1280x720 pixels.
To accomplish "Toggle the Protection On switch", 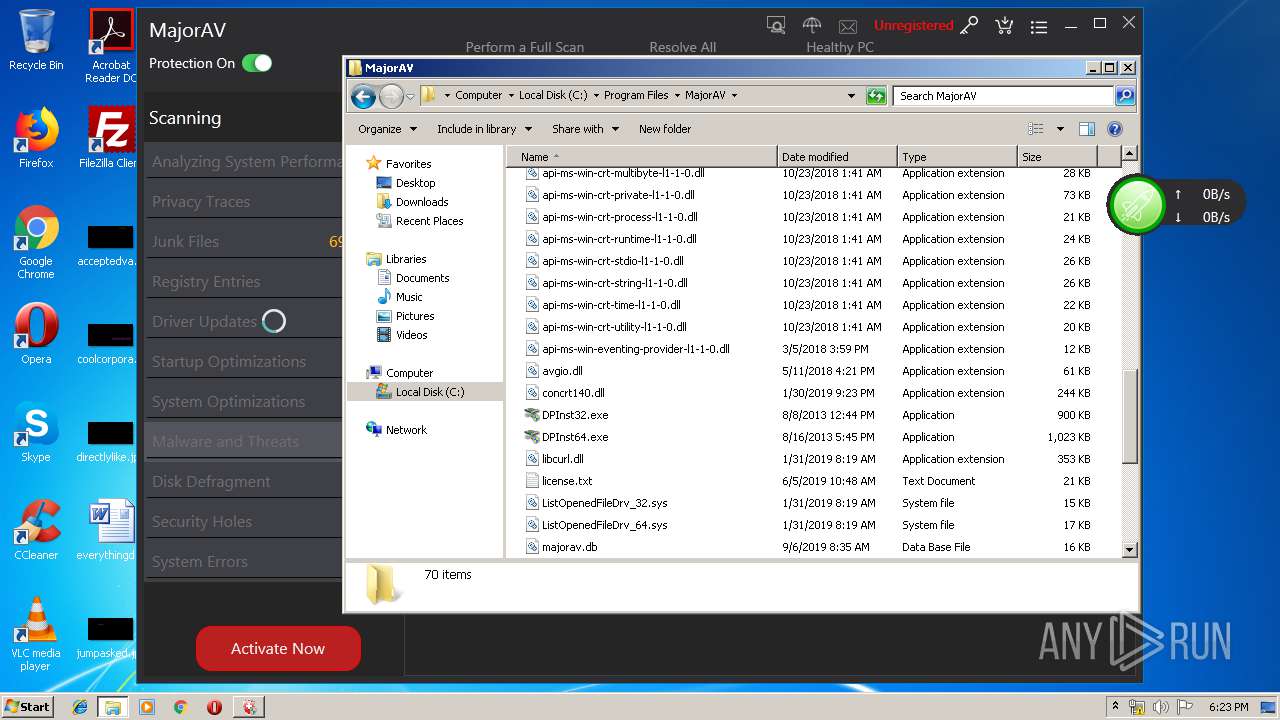I will [257, 63].
